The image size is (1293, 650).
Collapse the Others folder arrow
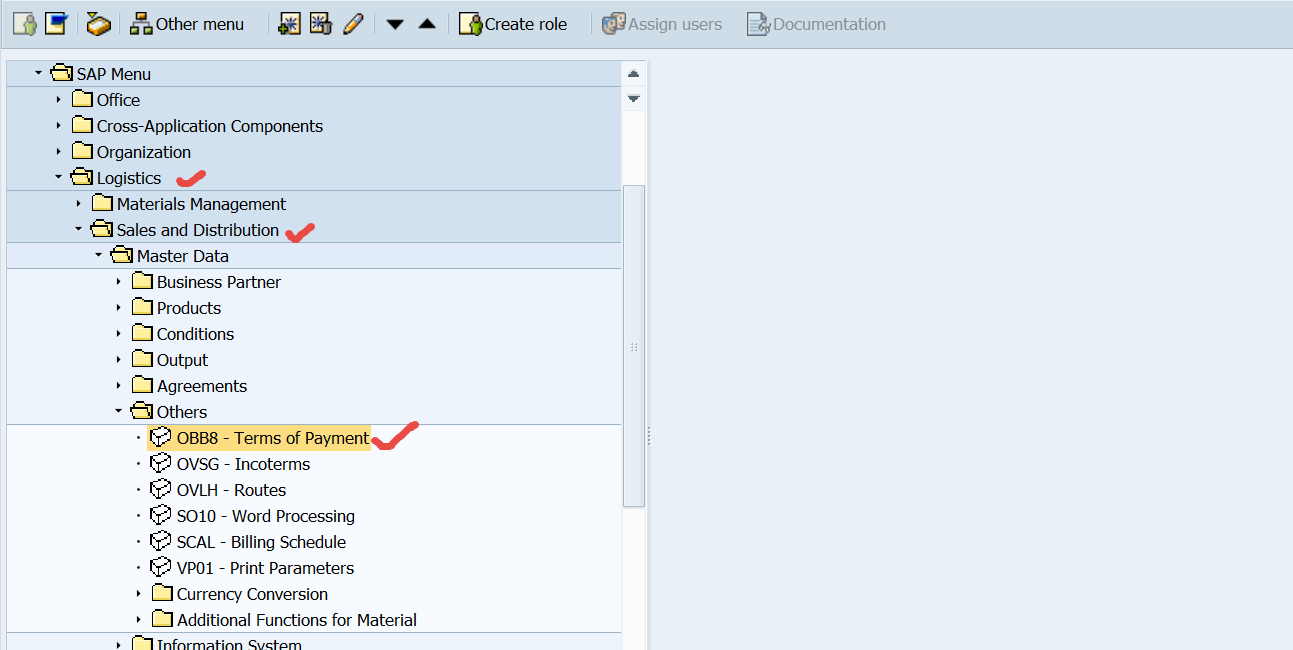[x=119, y=411]
